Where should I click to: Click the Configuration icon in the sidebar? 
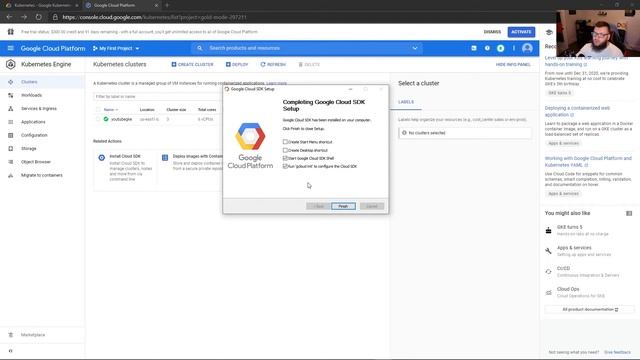tap(11, 135)
